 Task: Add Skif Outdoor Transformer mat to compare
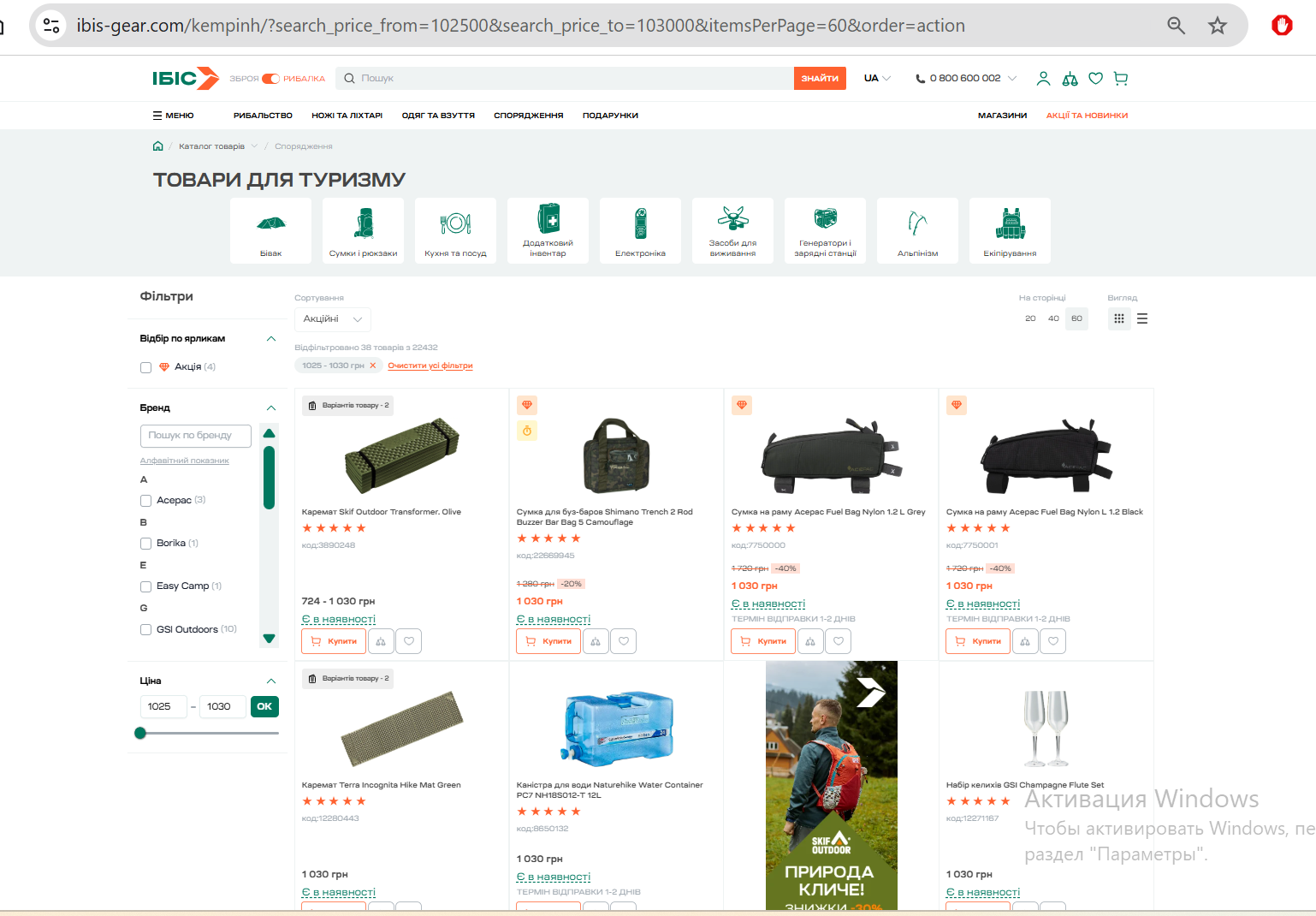381,641
